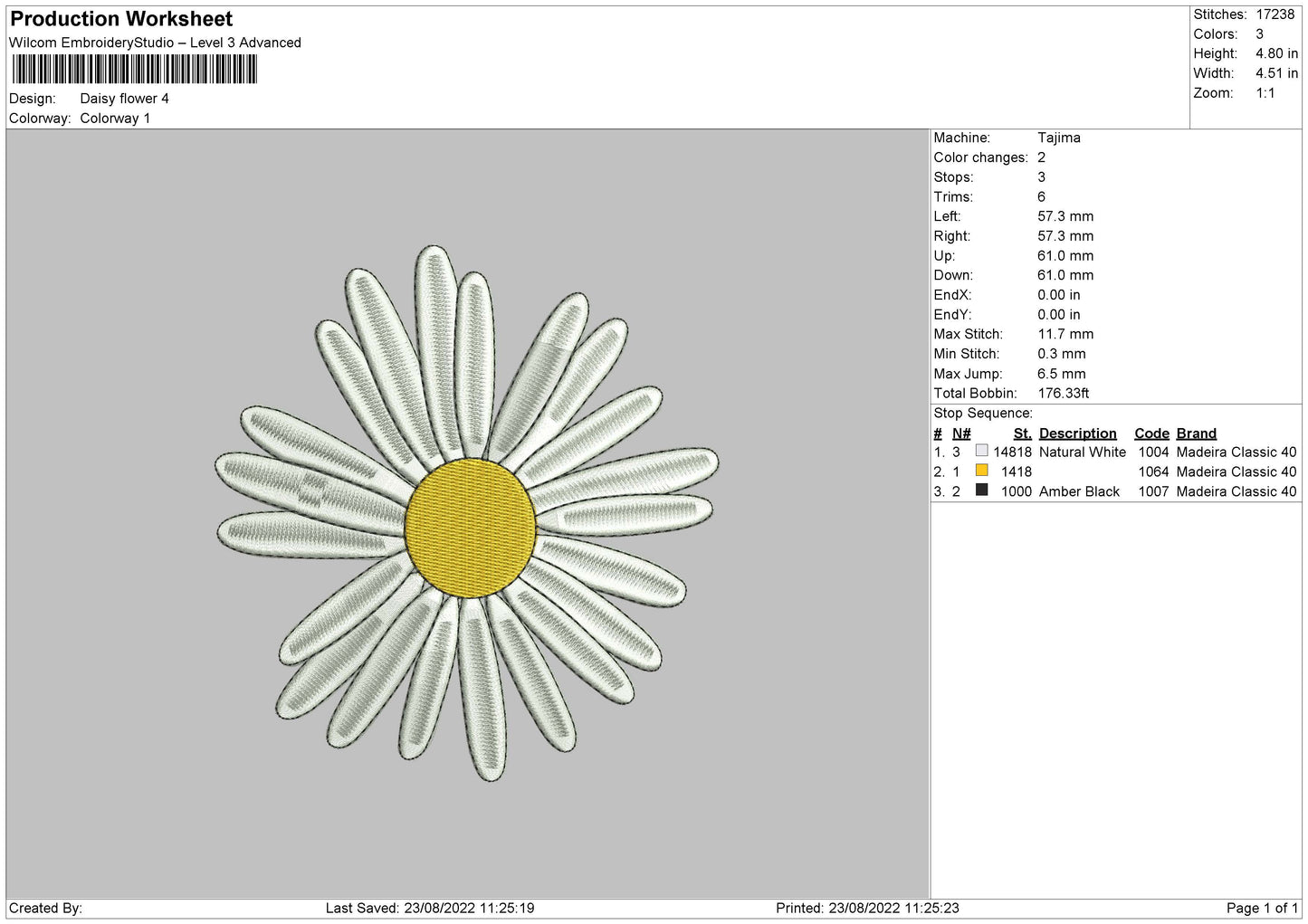
Task: Click the Natural White color swatch
Action: click(981, 451)
